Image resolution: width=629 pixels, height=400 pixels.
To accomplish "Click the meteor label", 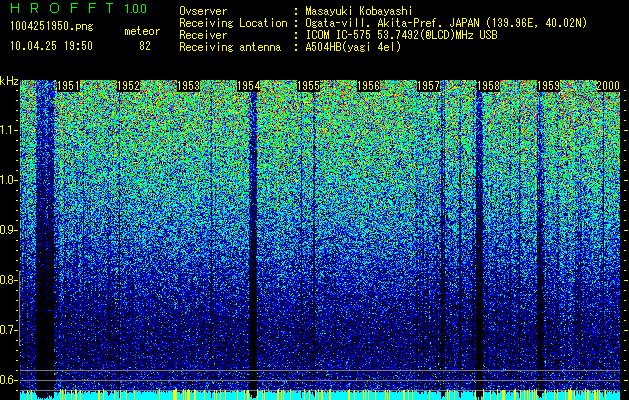I will point(142,31).
